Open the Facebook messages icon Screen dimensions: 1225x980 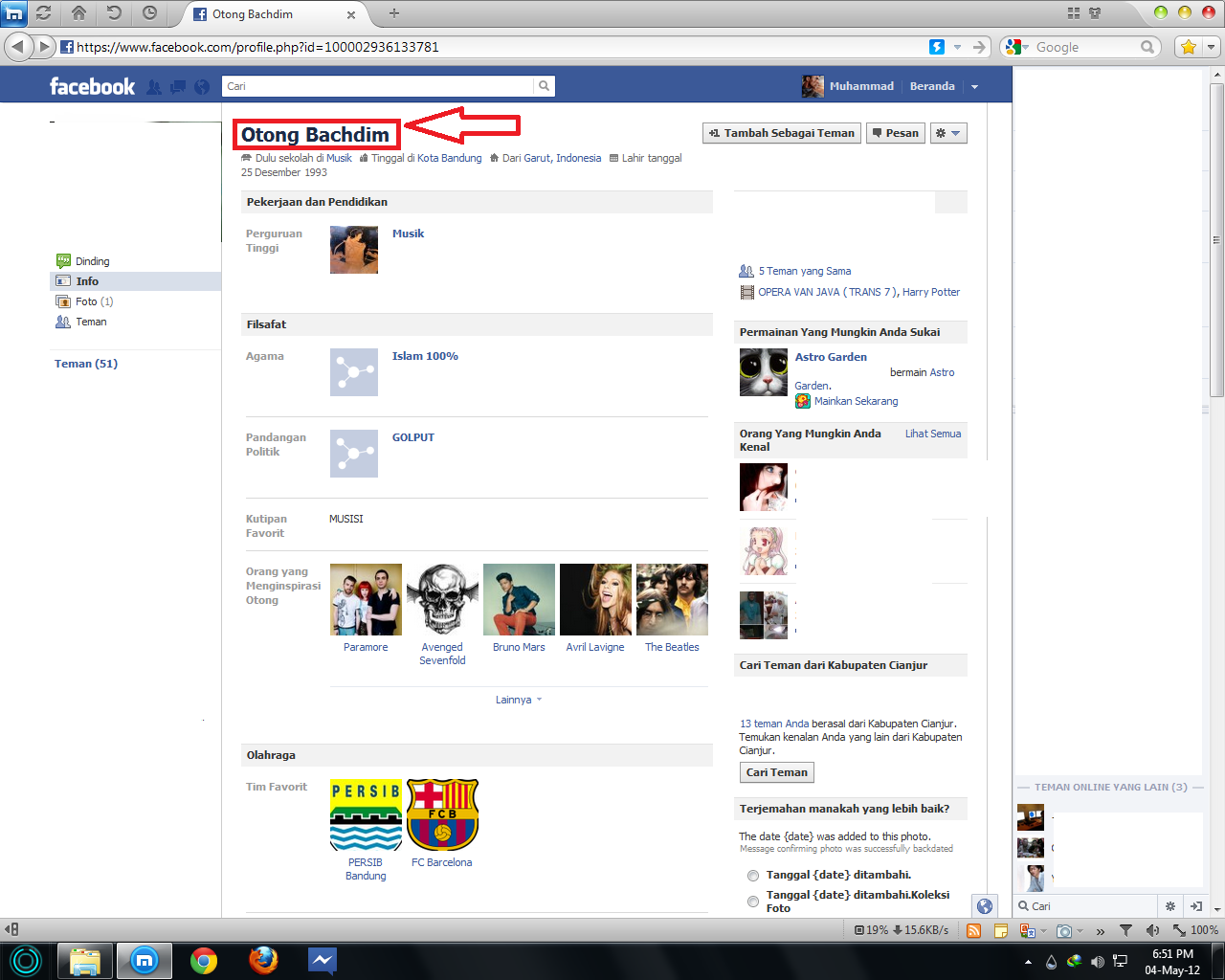(178, 87)
